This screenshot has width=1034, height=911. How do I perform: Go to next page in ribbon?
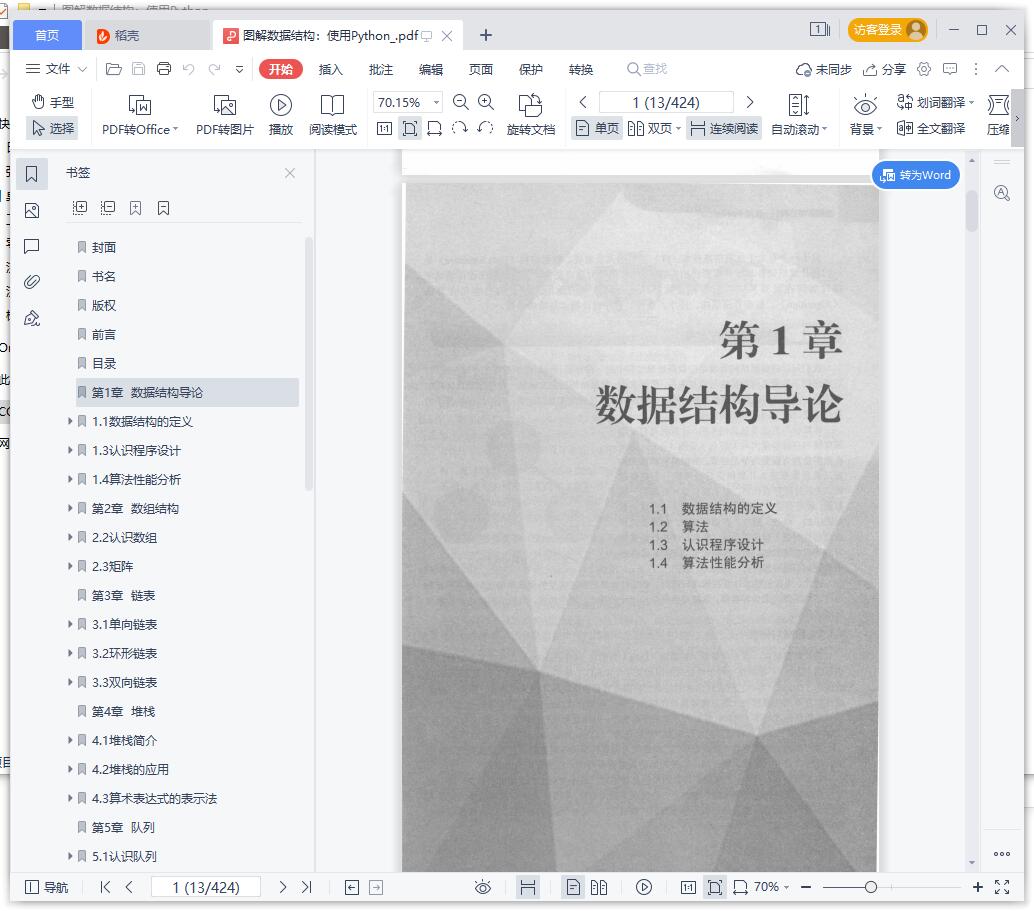750,102
